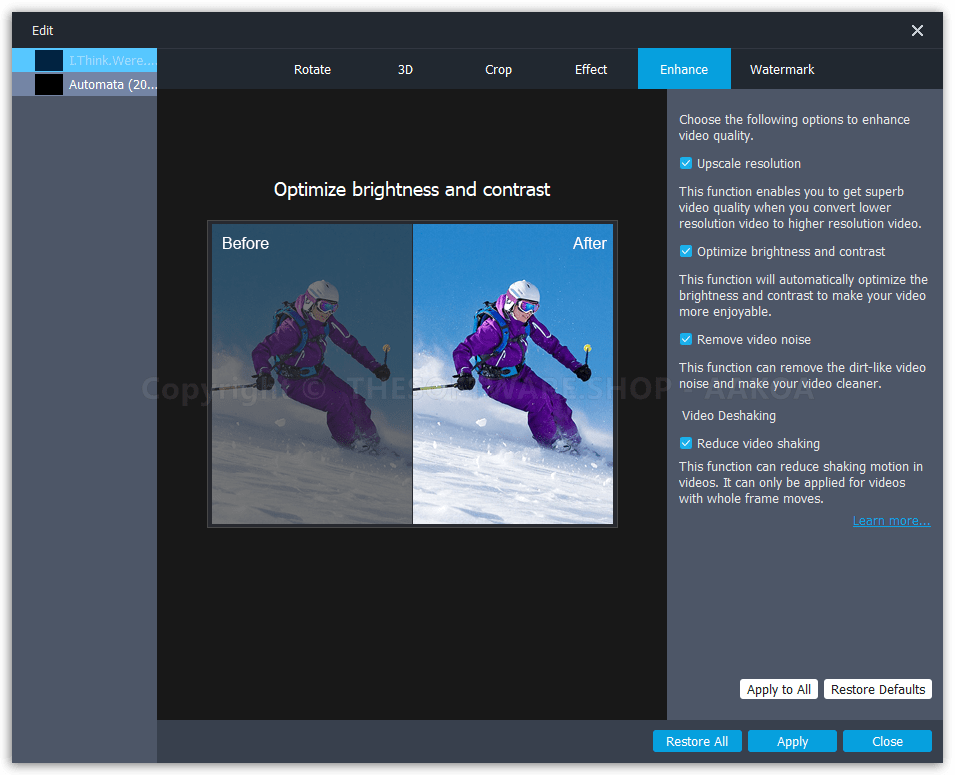Click Restore Defaults button
Screen dimensions: 955x775
click(878, 689)
